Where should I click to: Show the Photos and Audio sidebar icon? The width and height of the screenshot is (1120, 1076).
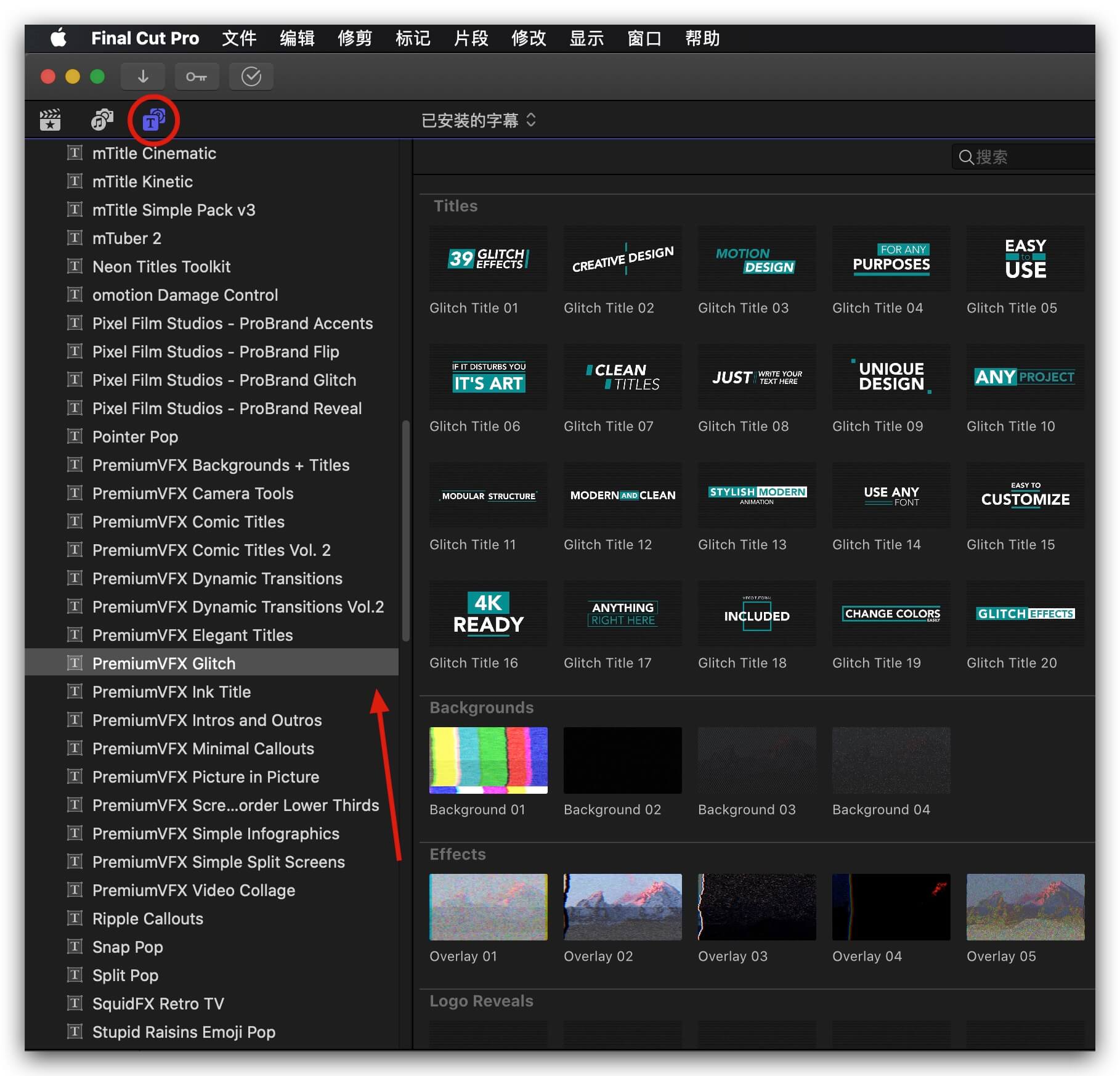tap(102, 120)
